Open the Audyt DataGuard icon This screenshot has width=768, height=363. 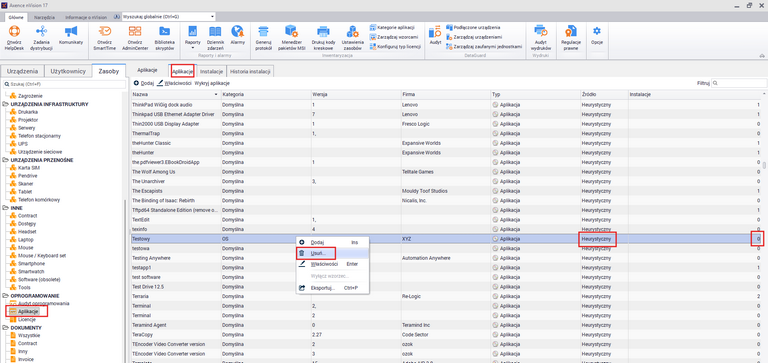point(435,35)
